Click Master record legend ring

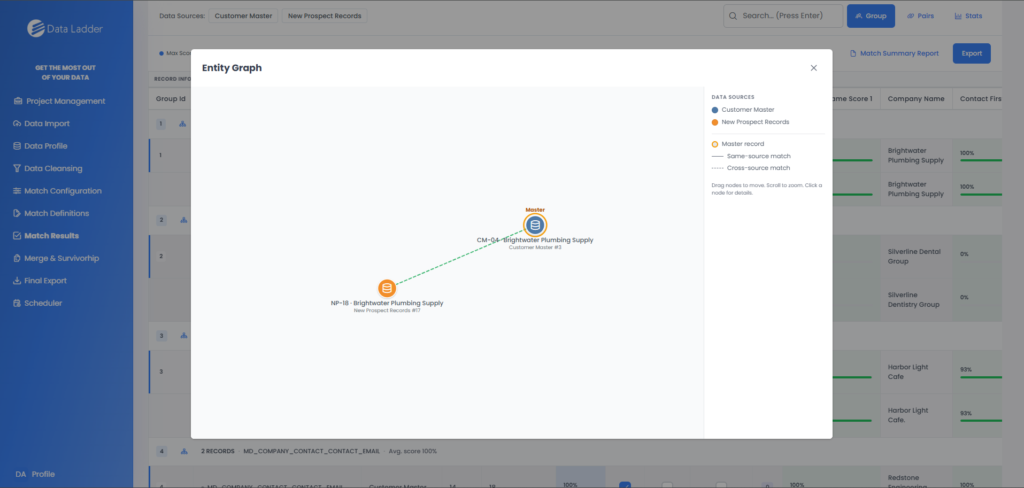point(714,144)
